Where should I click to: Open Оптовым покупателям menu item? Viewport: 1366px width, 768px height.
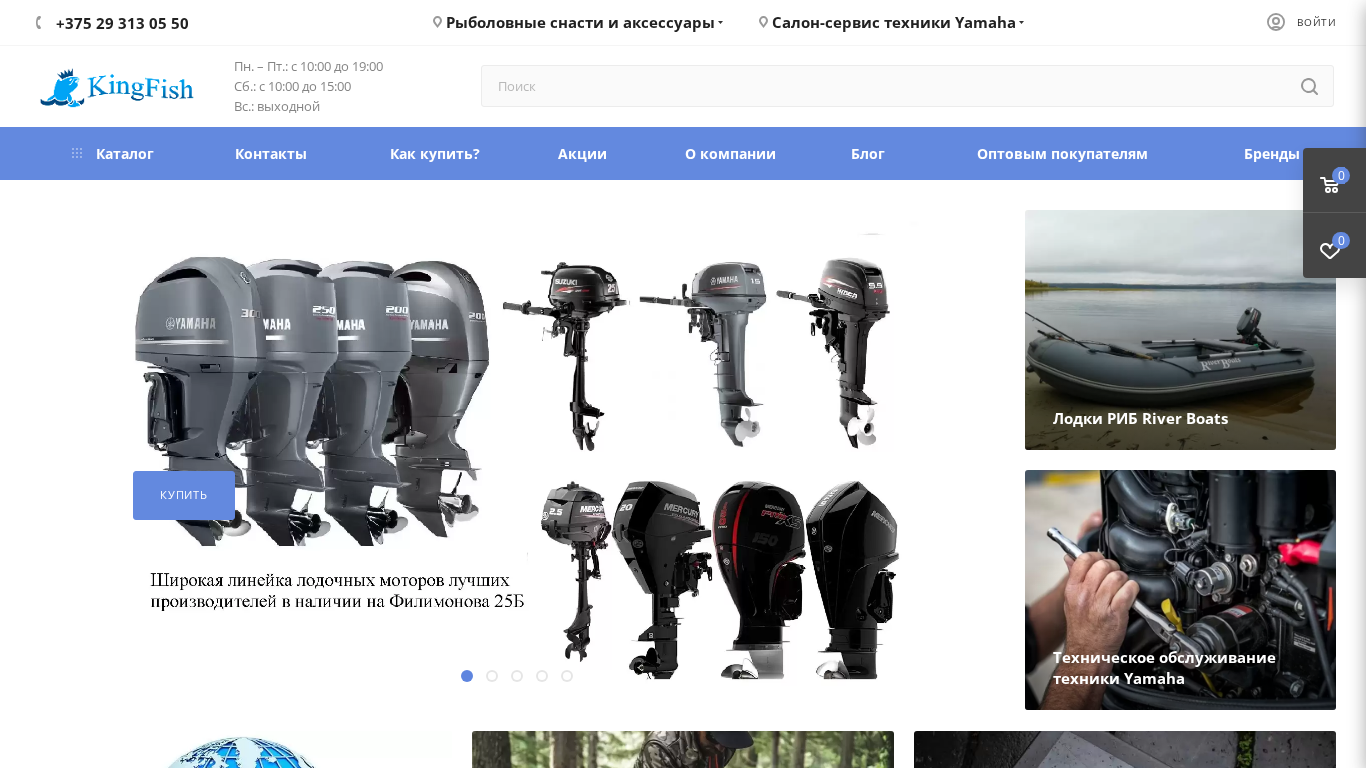(1062, 154)
